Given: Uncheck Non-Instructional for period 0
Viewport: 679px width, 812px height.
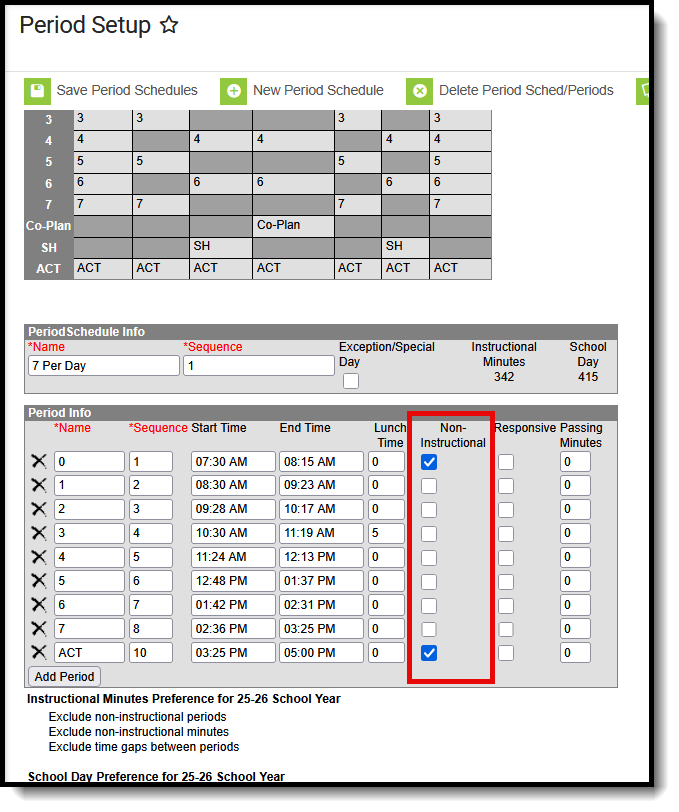Looking at the screenshot, I should point(429,462).
